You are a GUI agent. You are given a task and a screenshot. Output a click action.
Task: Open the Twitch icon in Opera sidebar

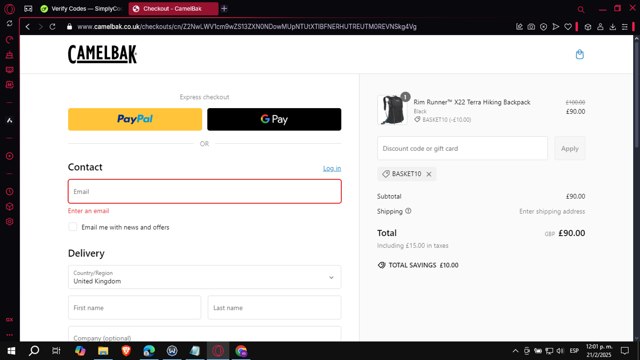coord(9,70)
